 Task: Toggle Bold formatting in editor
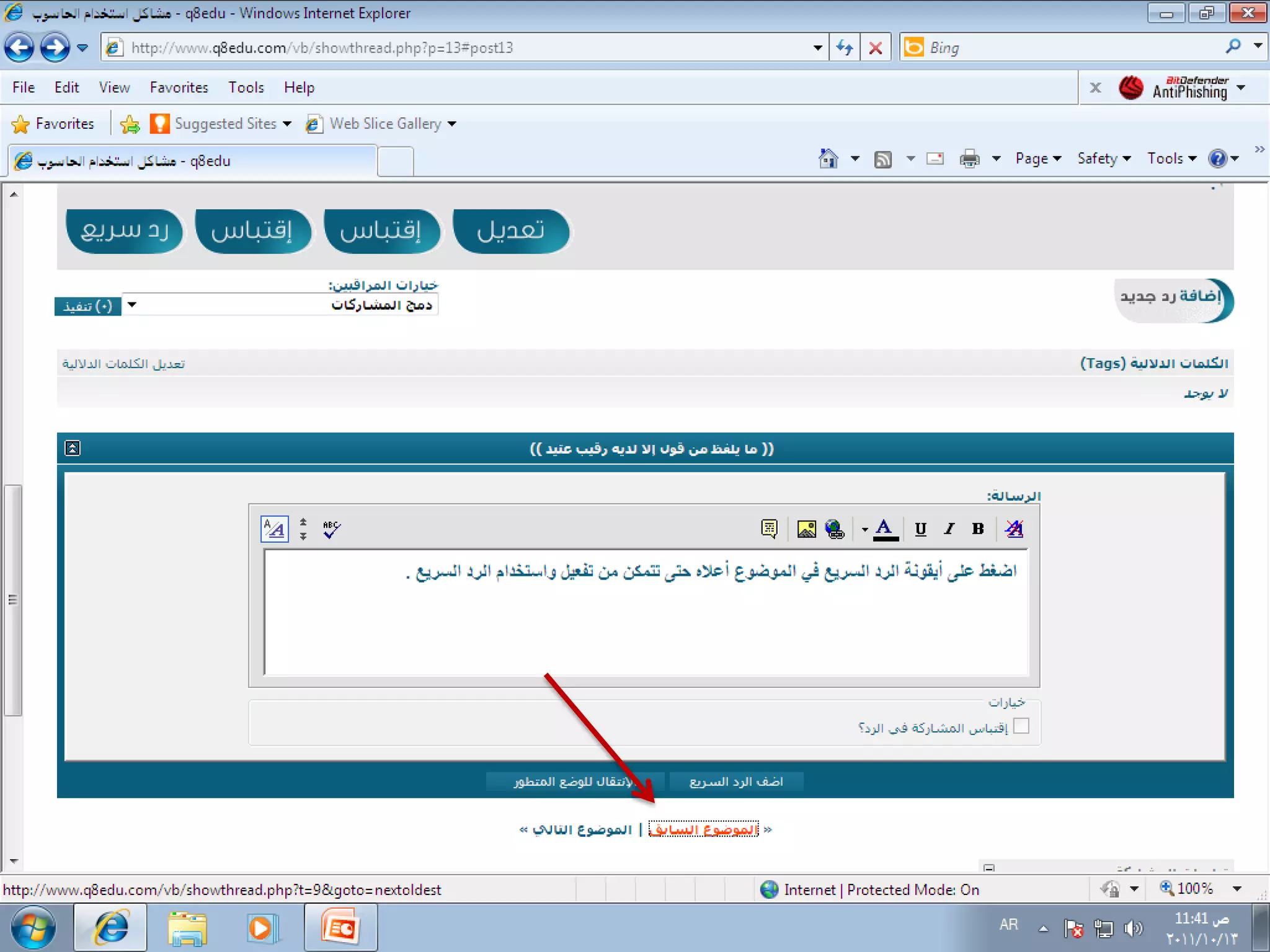coord(978,529)
